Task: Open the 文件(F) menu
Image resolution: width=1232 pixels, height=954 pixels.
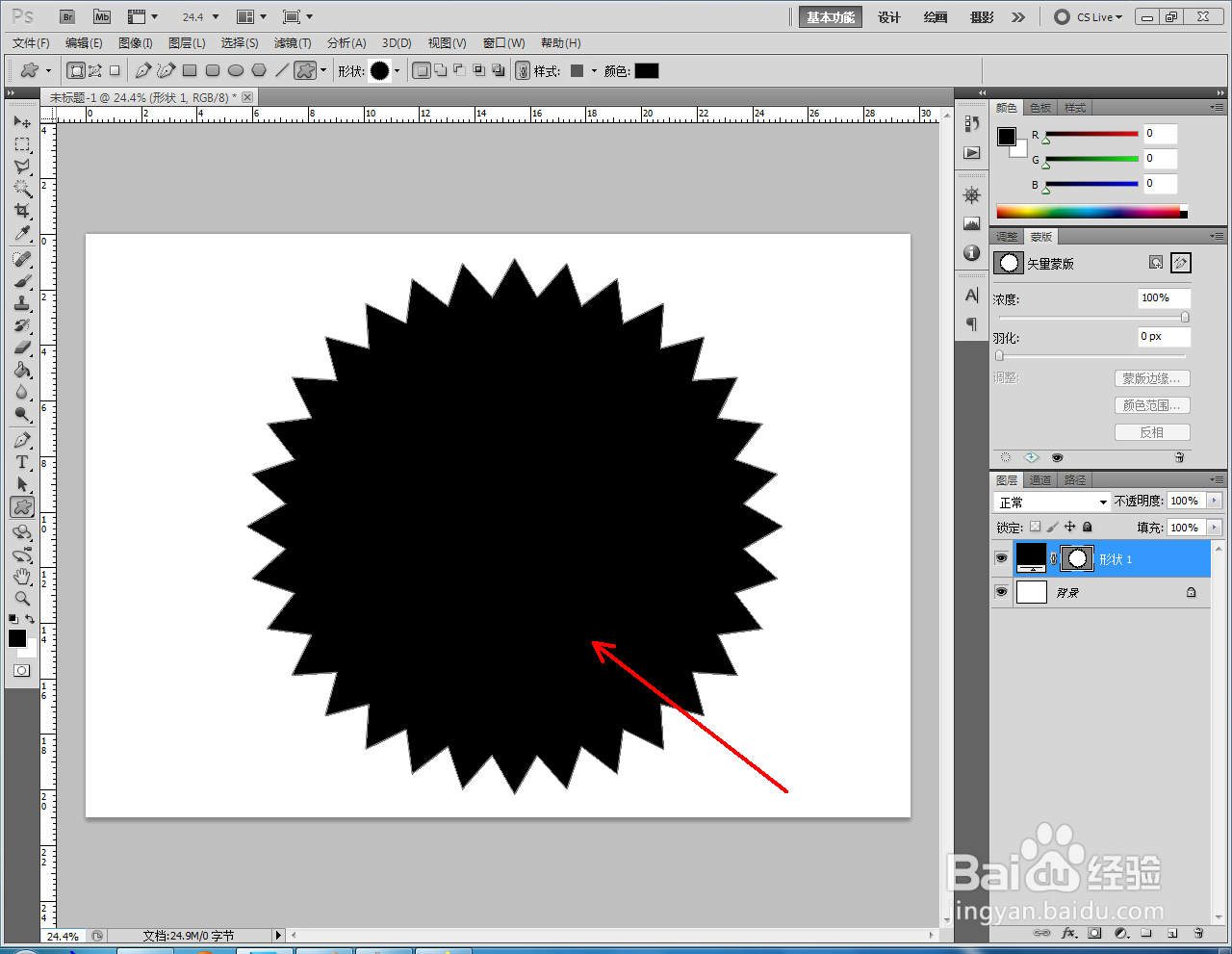Action: pyautogui.click(x=31, y=42)
